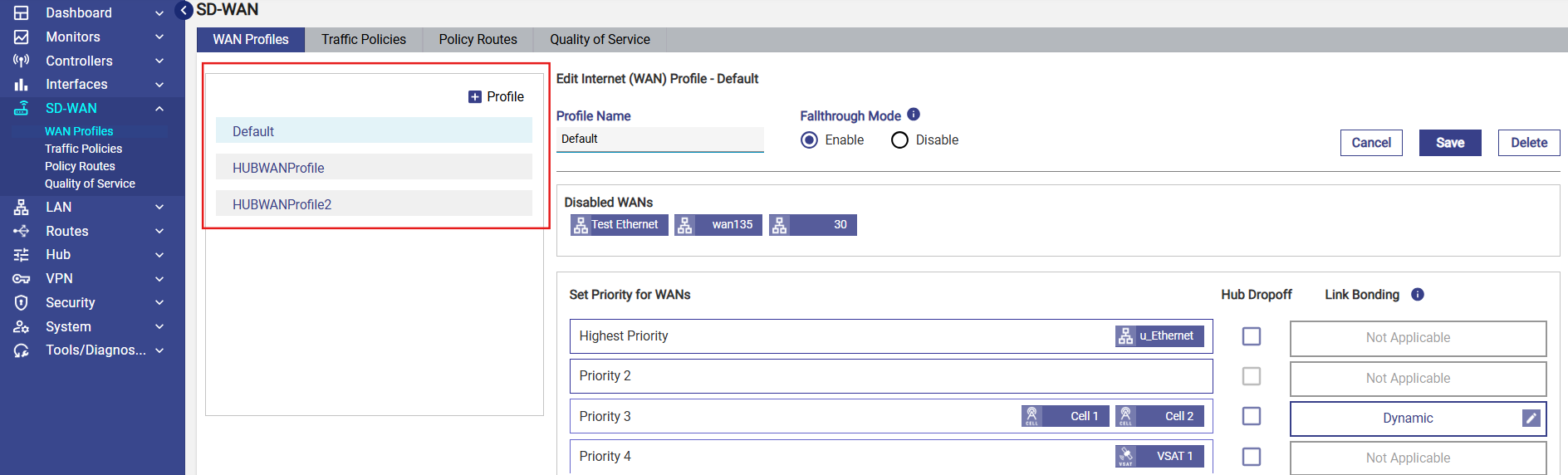Enable Hub Dropoff checkbox for Priority 3
Screen dimensions: 1568x475
[x=1251, y=416]
